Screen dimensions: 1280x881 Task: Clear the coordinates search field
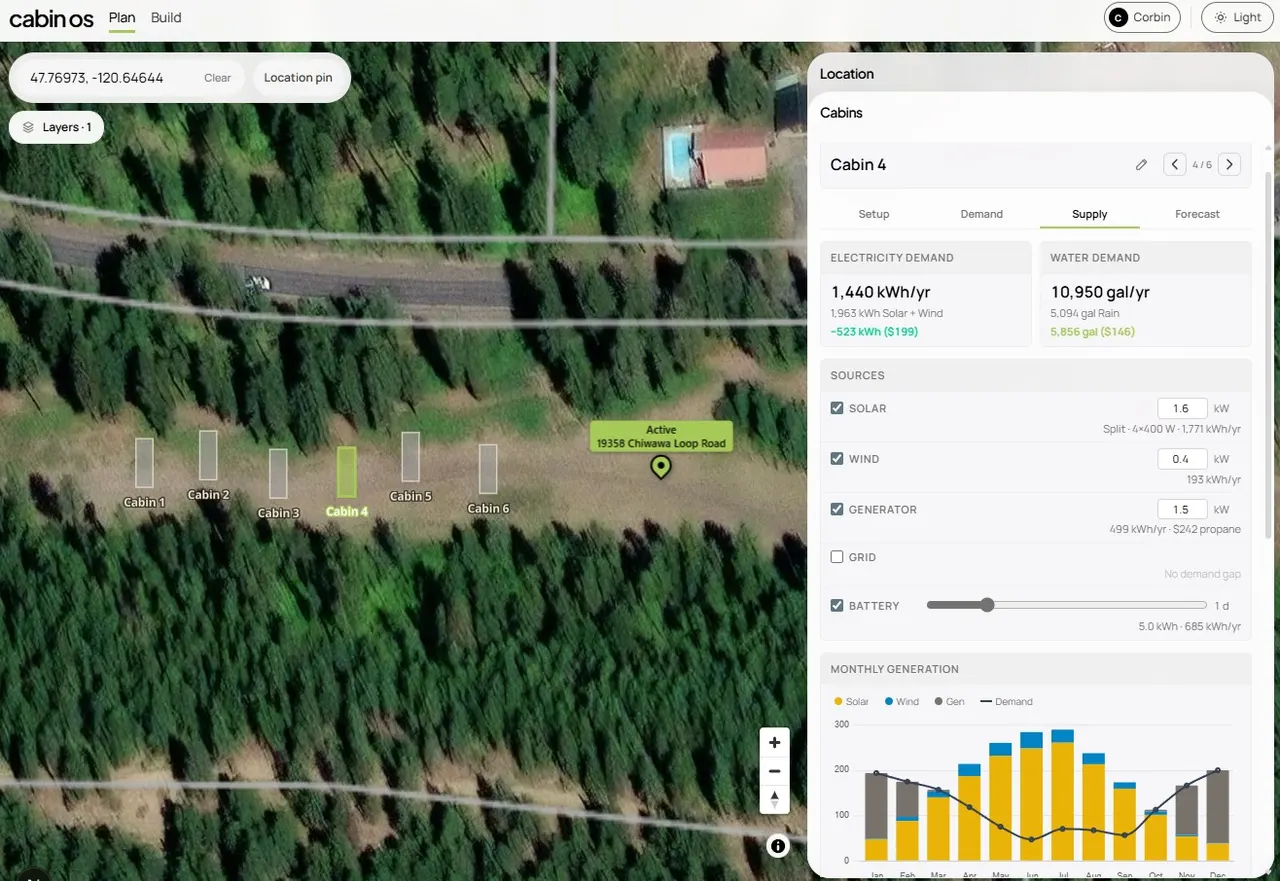click(217, 78)
